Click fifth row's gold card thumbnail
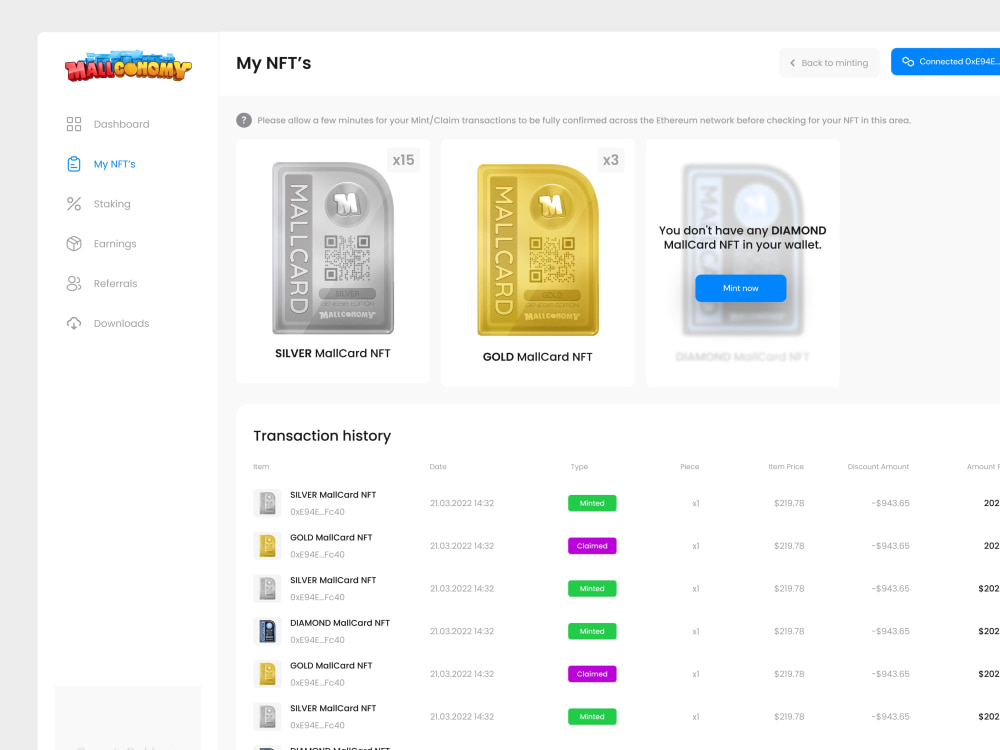 [x=267, y=674]
